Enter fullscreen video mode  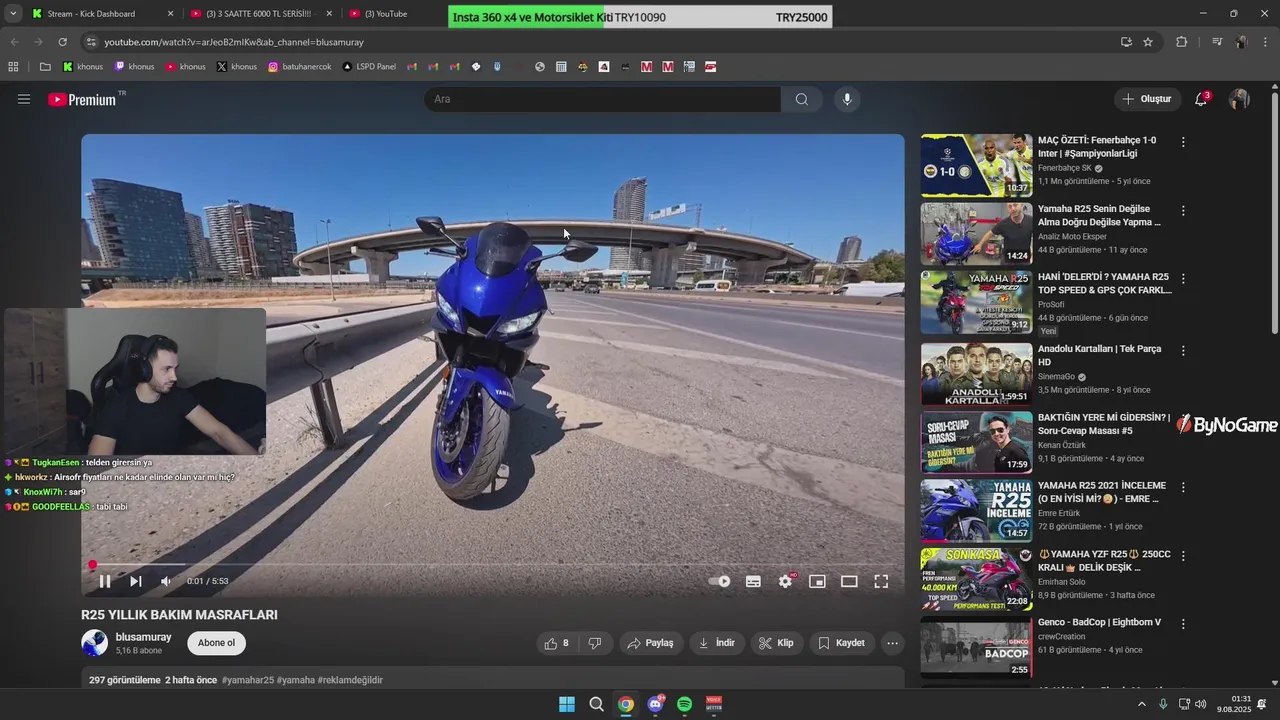click(x=881, y=581)
